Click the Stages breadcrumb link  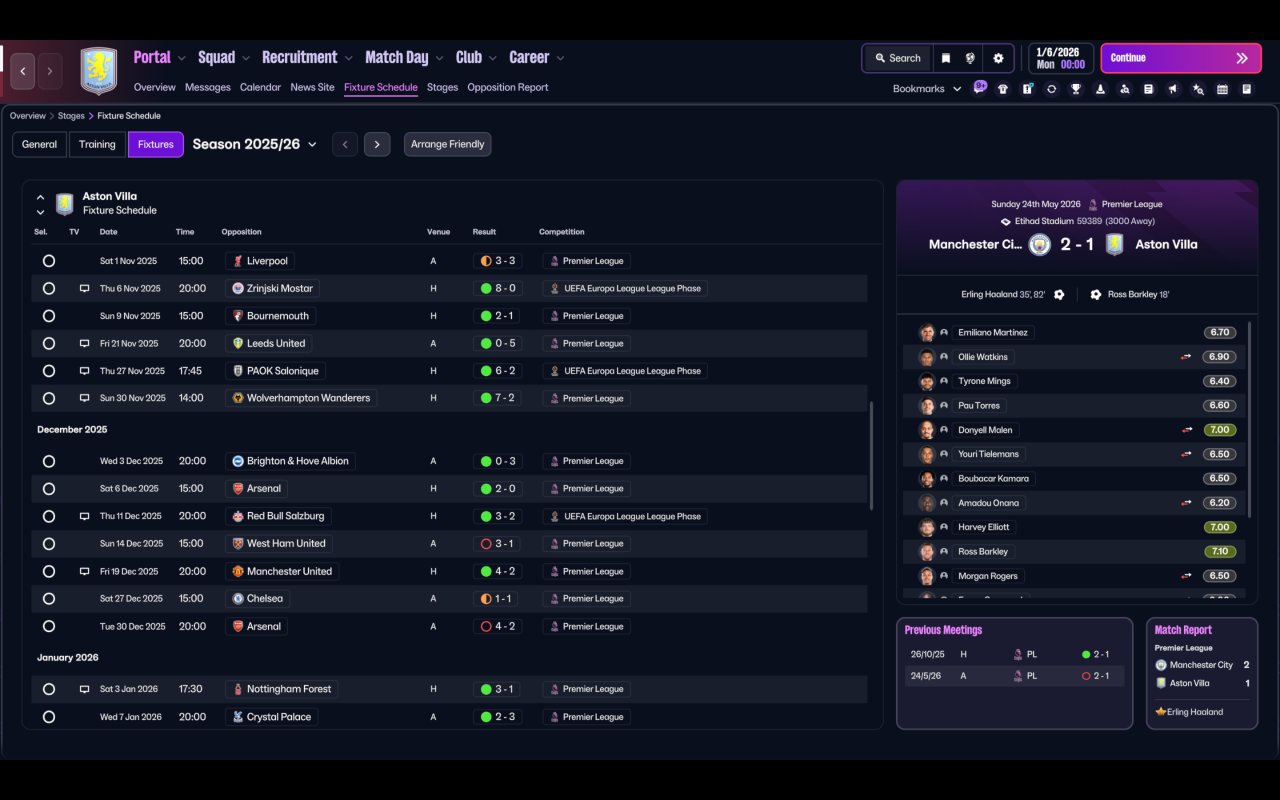click(x=71, y=116)
